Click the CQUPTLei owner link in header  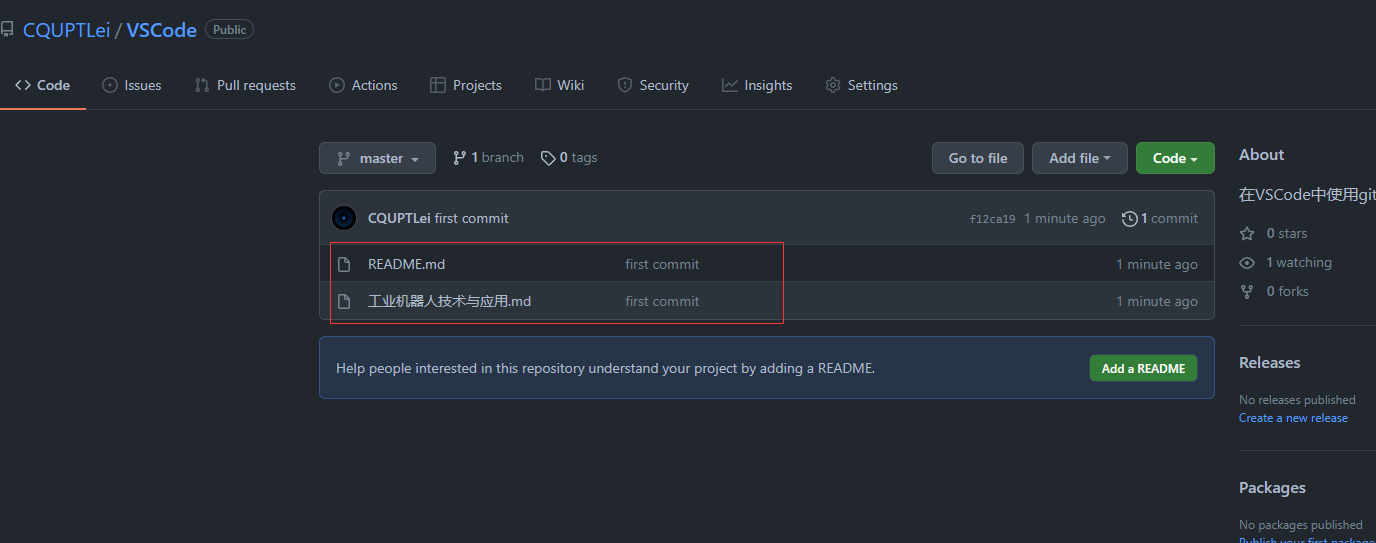click(x=66, y=30)
